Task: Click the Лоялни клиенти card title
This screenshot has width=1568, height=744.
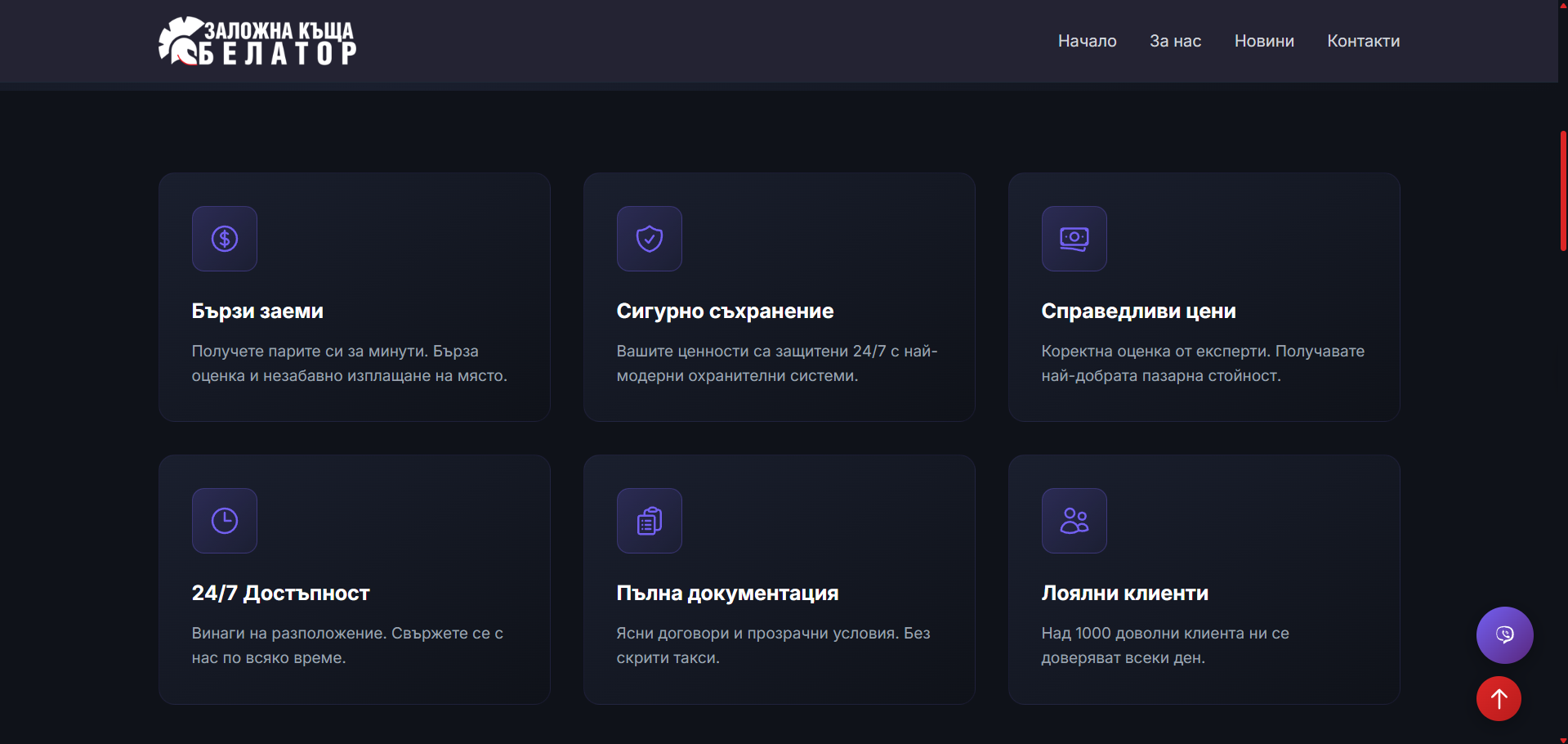Action: click(1124, 594)
